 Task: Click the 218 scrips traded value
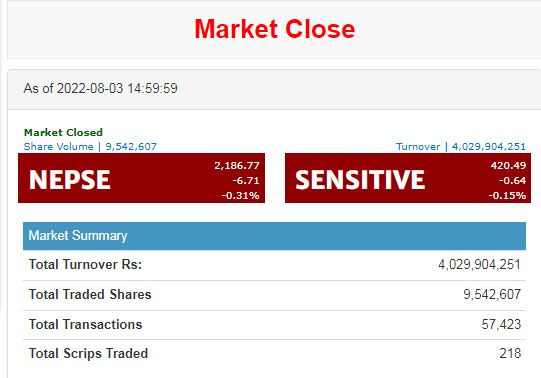coord(510,354)
